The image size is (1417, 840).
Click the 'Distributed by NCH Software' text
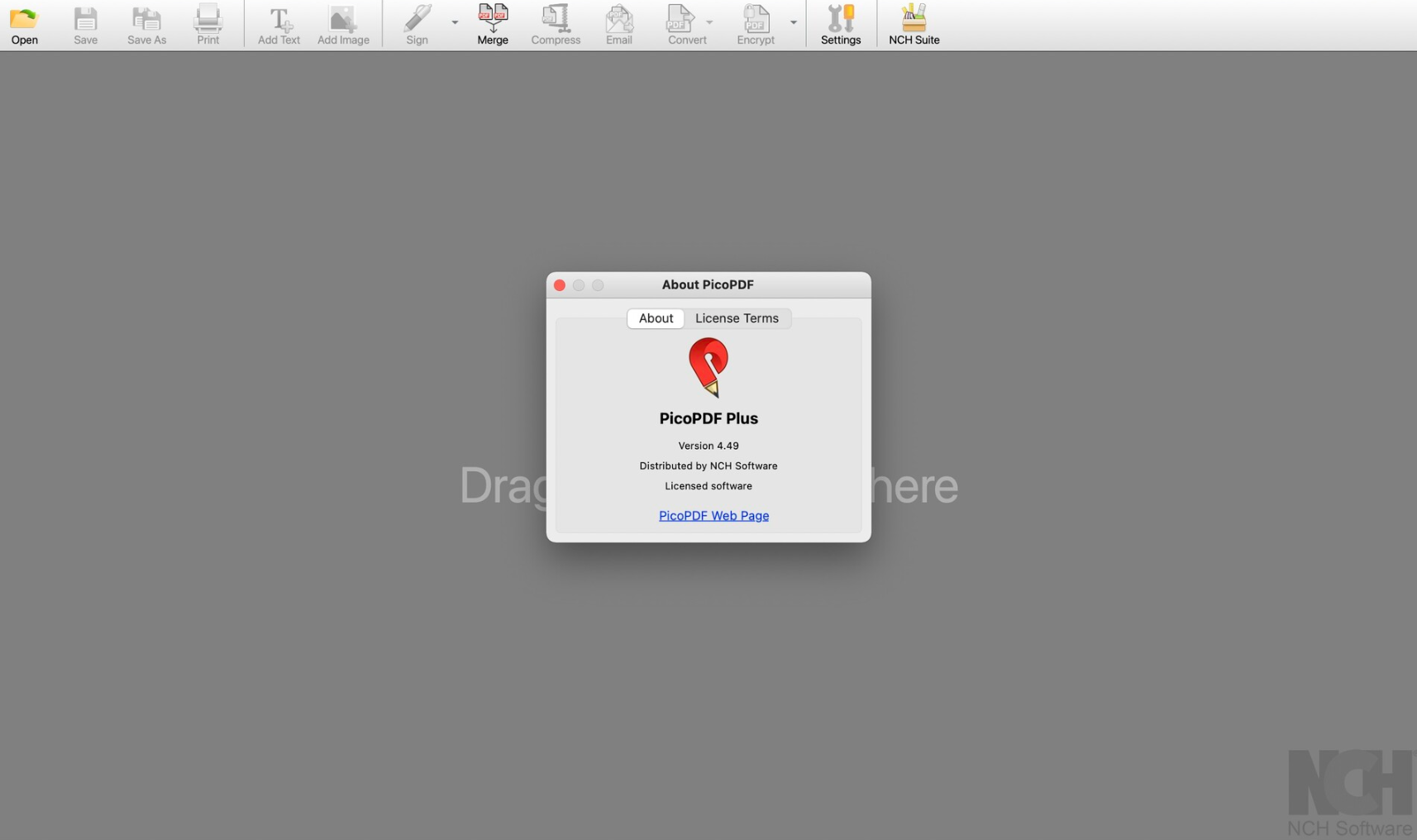[x=708, y=465]
